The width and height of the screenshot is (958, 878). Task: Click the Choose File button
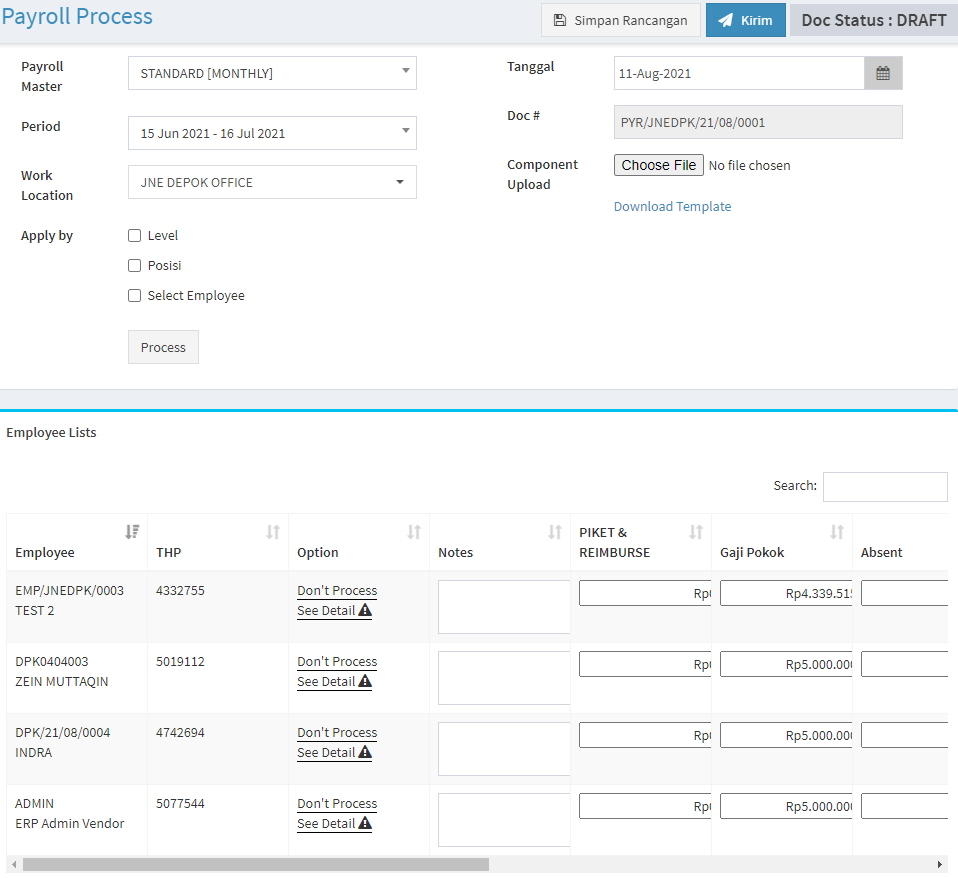click(659, 165)
